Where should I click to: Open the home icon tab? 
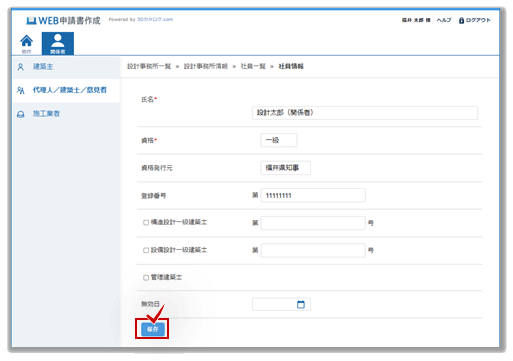26,44
